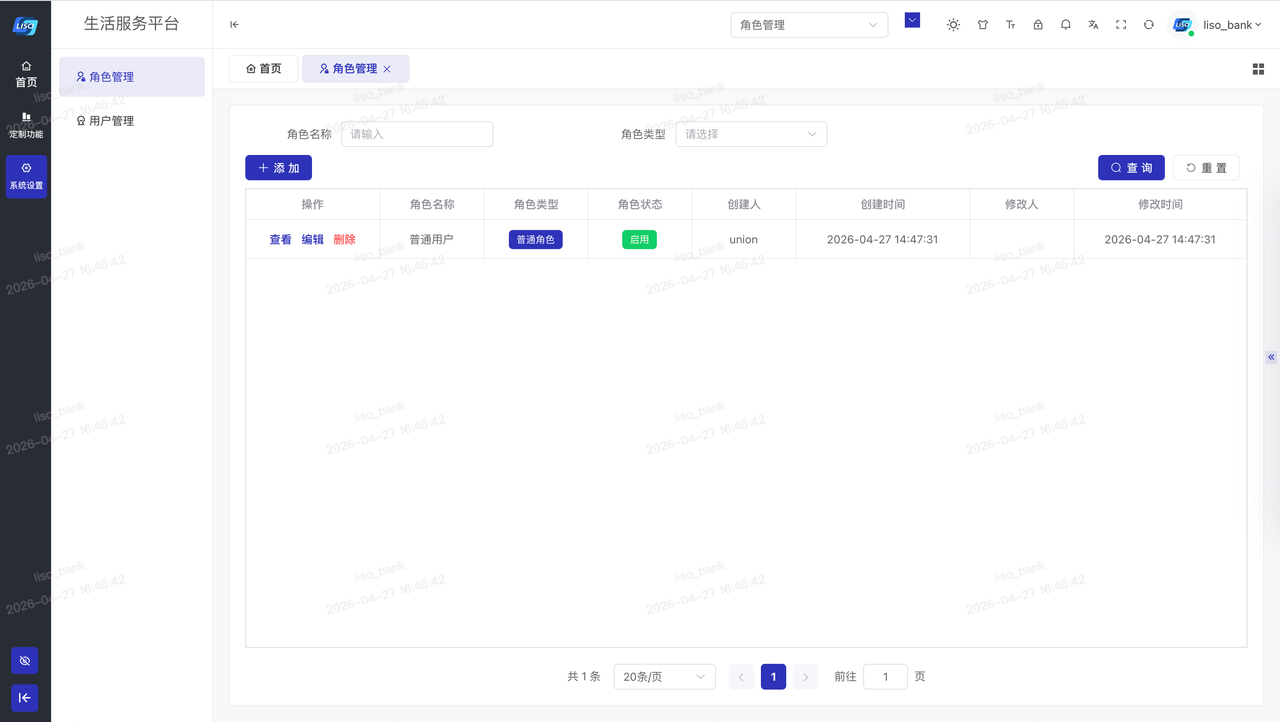Collapse the menu using the header fold icon
This screenshot has width=1280, height=722.
(234, 25)
